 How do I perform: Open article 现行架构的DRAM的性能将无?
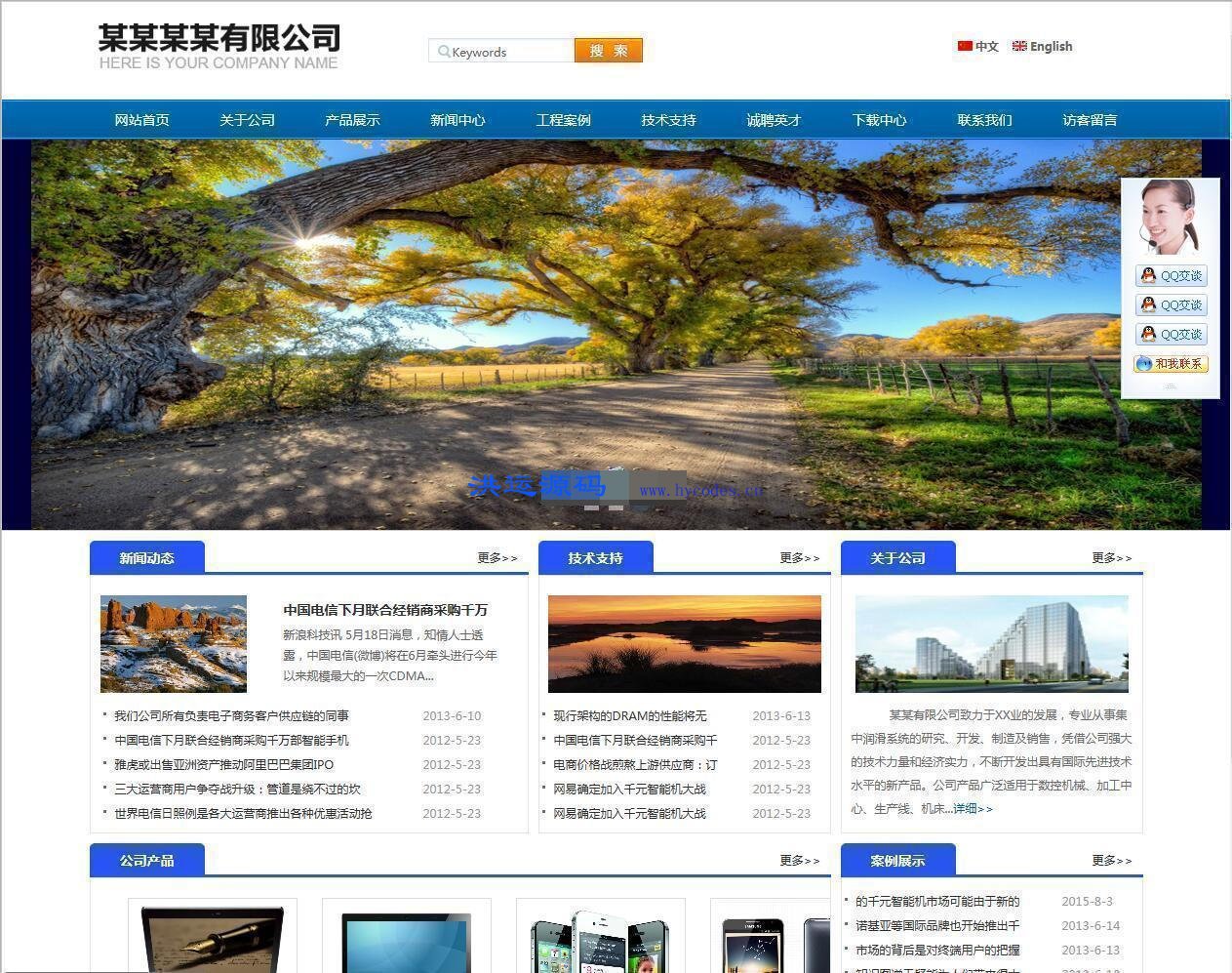(x=630, y=716)
